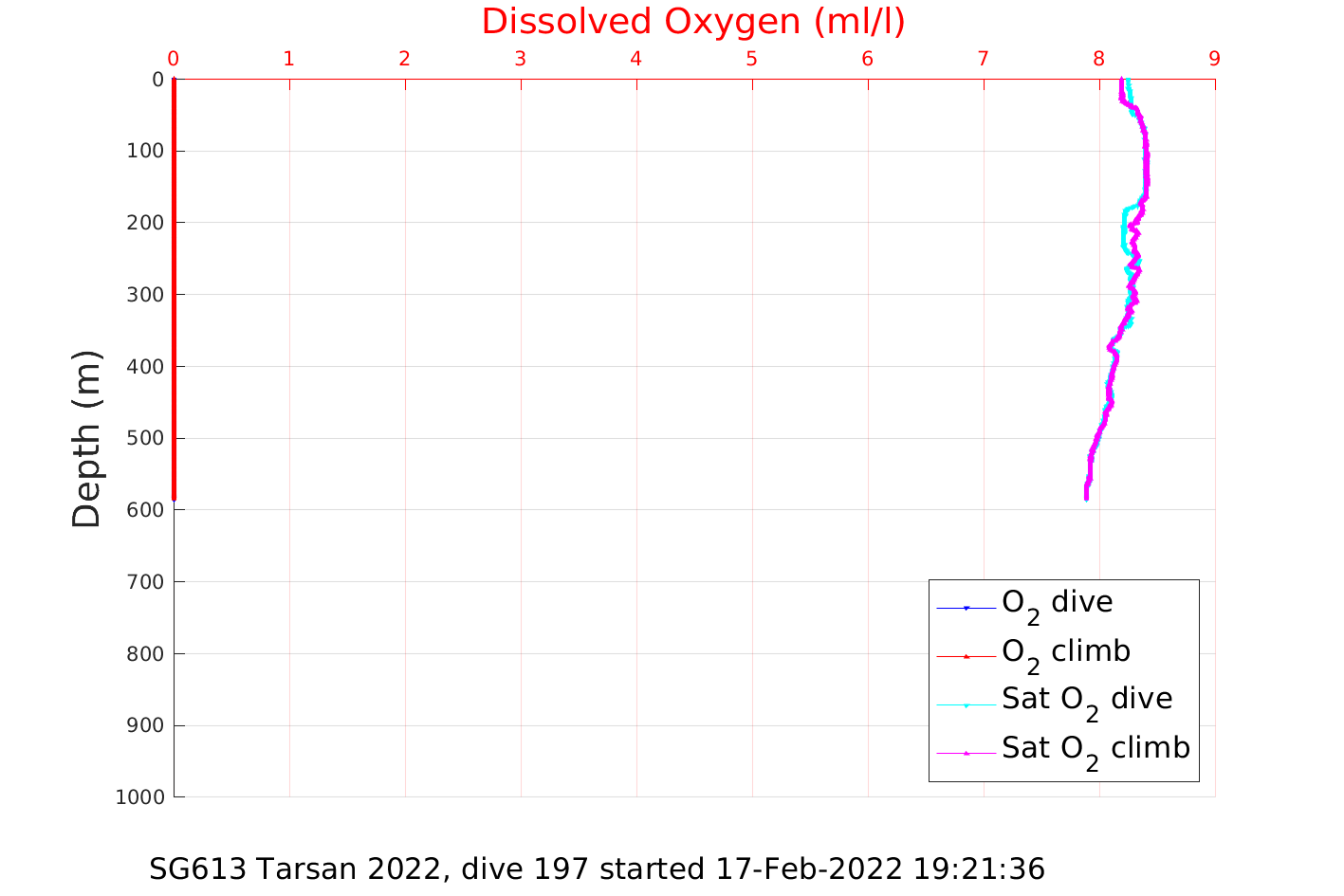This screenshot has width=1344, height=896.
Task: Click the bottom end of magenta curve
Action: (x=1086, y=497)
